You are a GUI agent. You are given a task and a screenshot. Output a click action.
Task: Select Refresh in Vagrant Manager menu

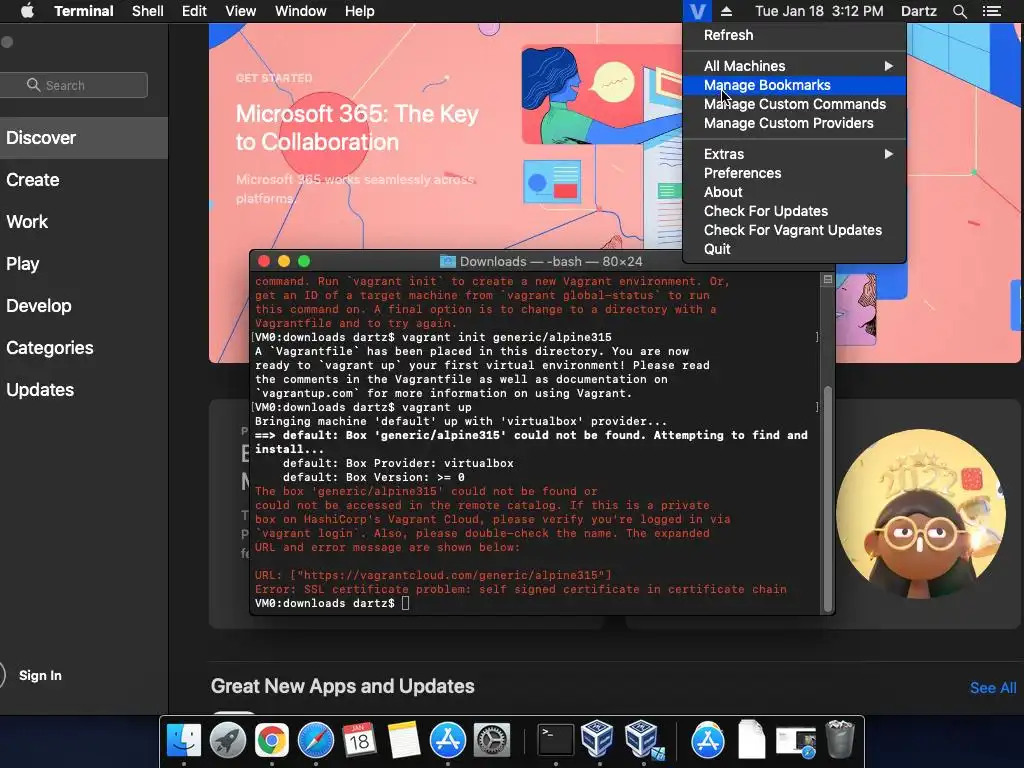[x=794, y=35]
